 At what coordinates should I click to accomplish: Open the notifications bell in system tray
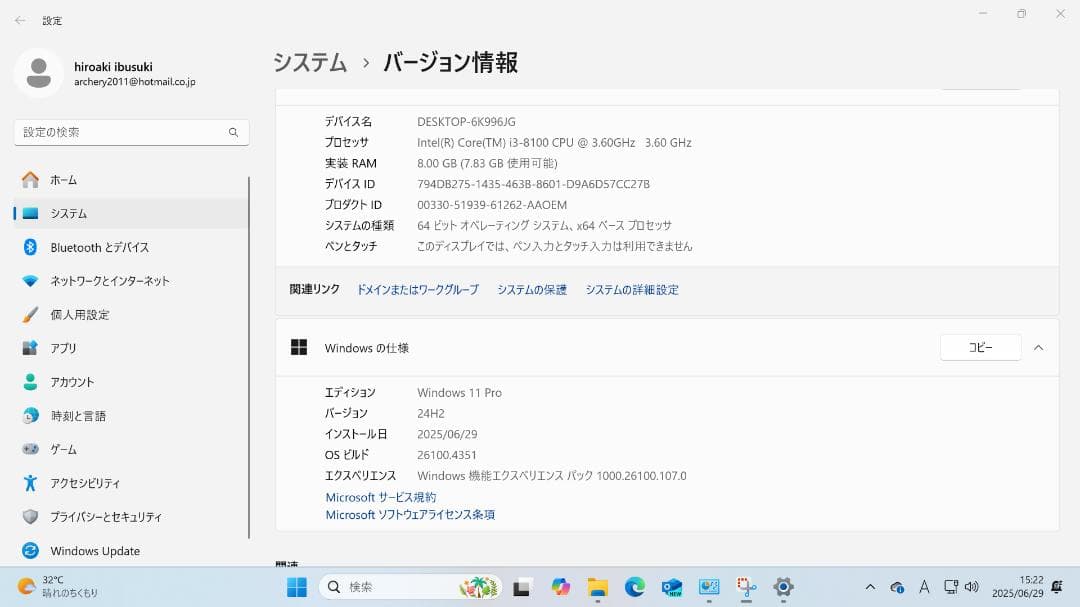coord(1056,588)
